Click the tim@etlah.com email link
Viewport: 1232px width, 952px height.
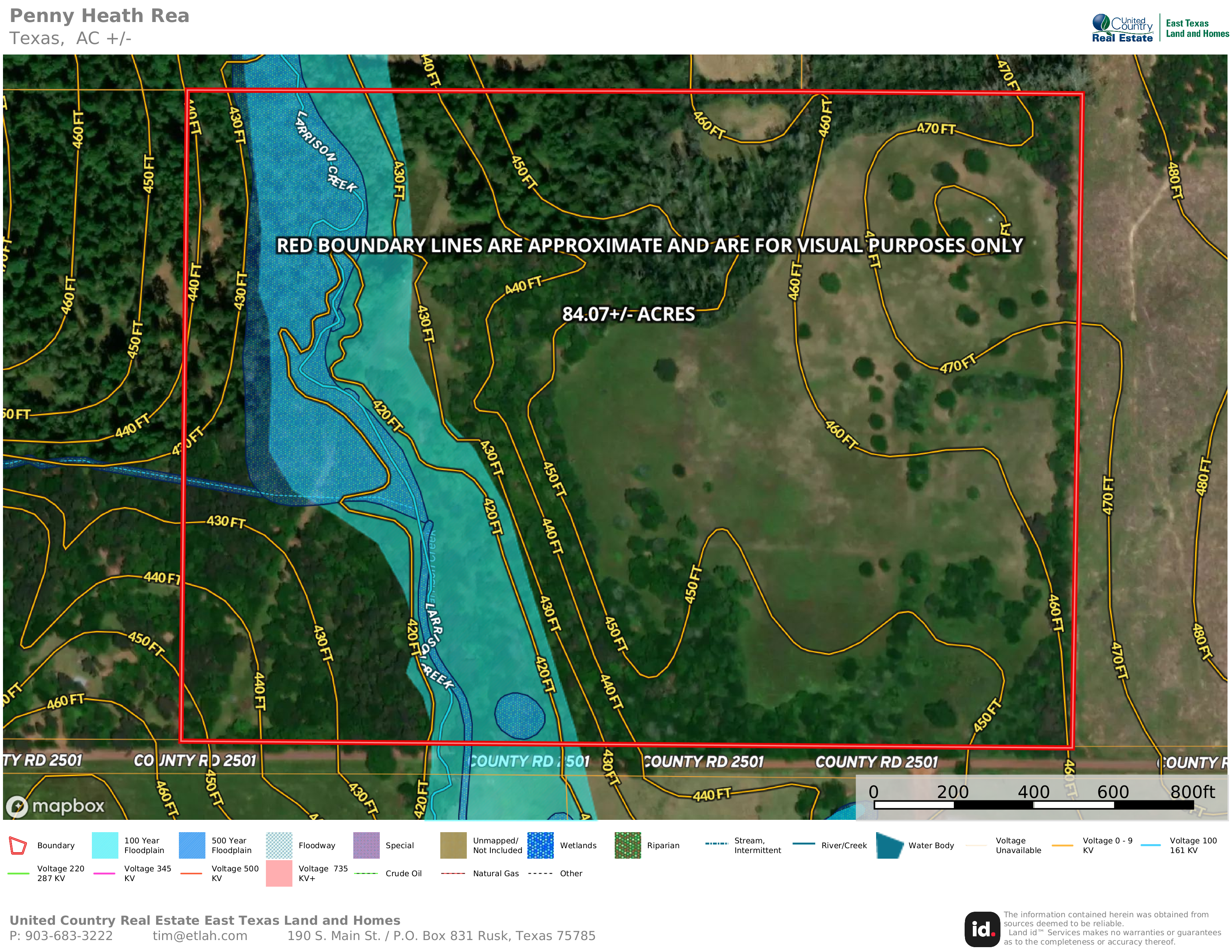click(x=200, y=936)
